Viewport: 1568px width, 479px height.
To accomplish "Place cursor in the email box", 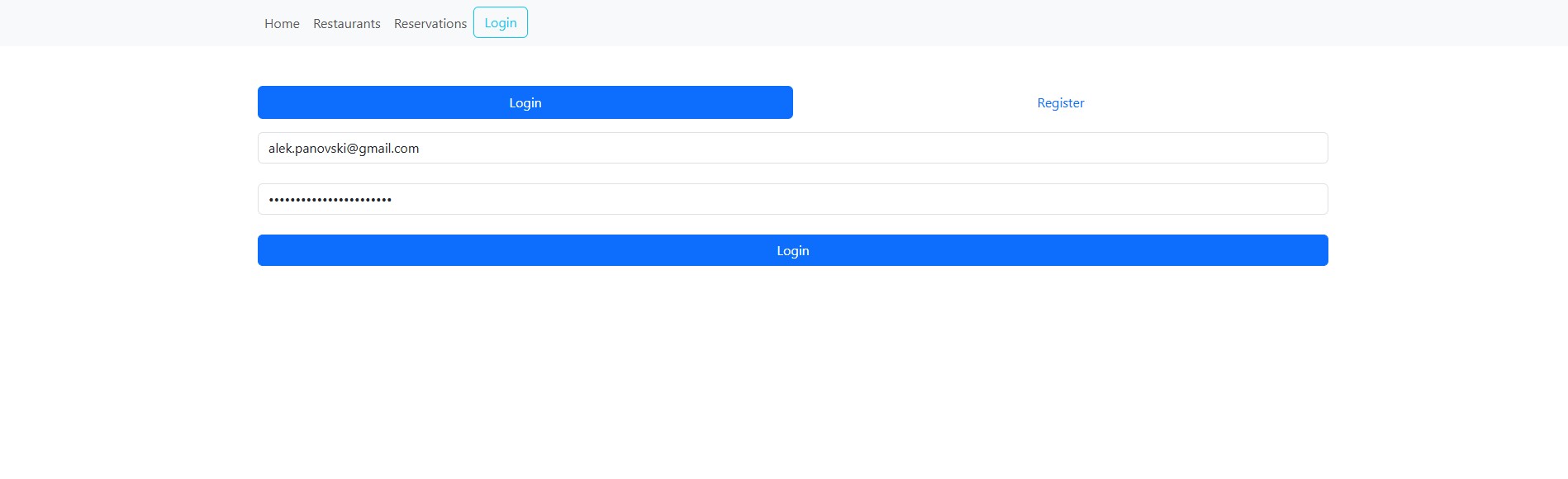I will coord(793,148).
